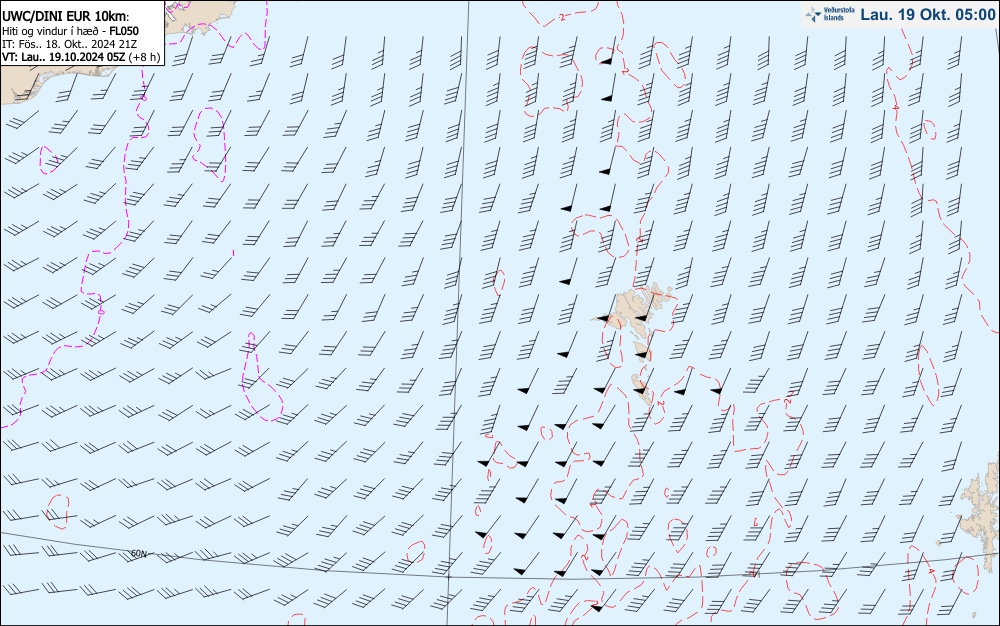This screenshot has height=626, width=1000.
Task: Click the "VT: Lau.. 19.10.2024 05Z (+8 h)" line
Action: point(81,57)
